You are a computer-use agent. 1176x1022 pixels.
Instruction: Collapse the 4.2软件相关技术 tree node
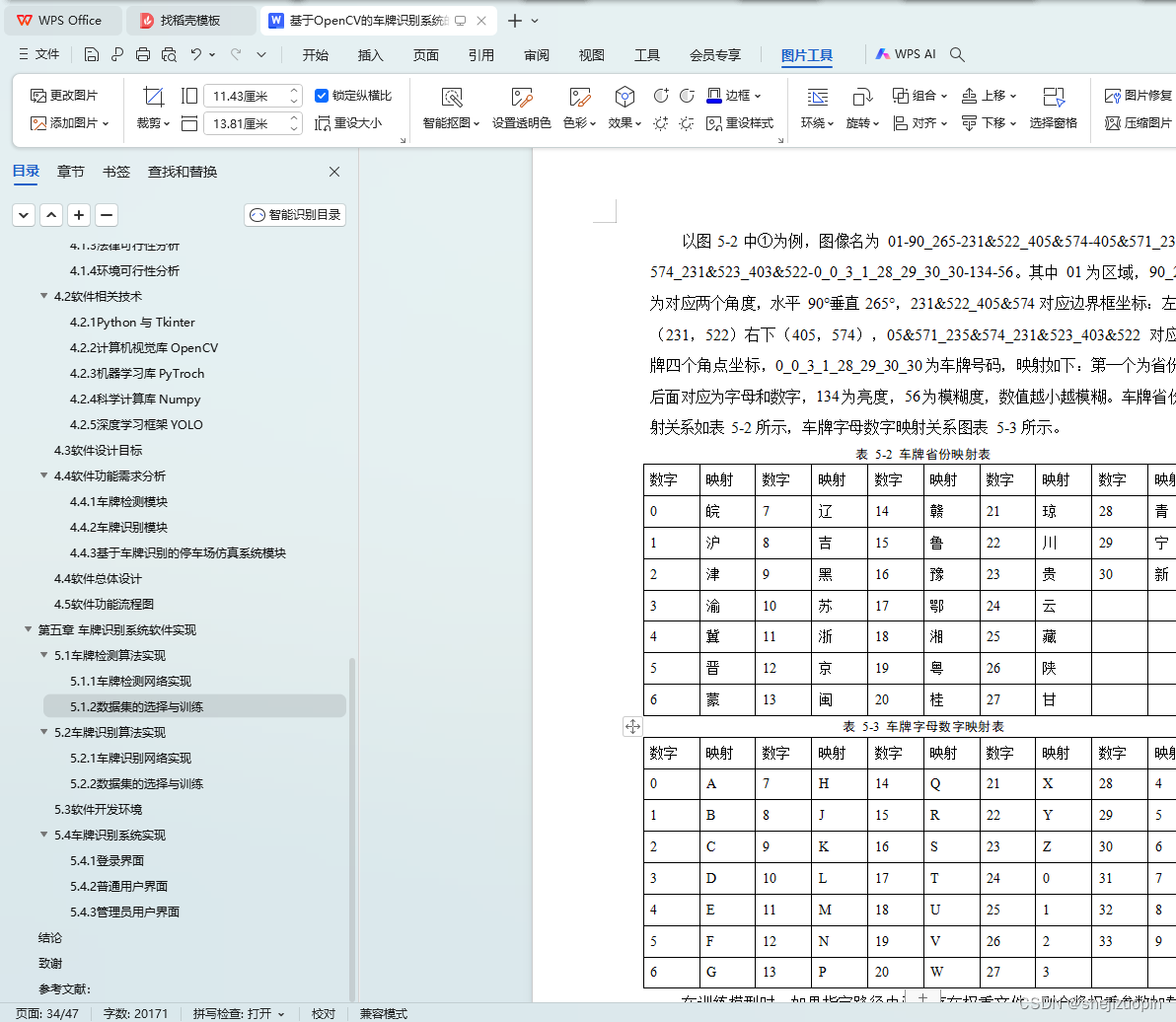[x=44, y=296]
